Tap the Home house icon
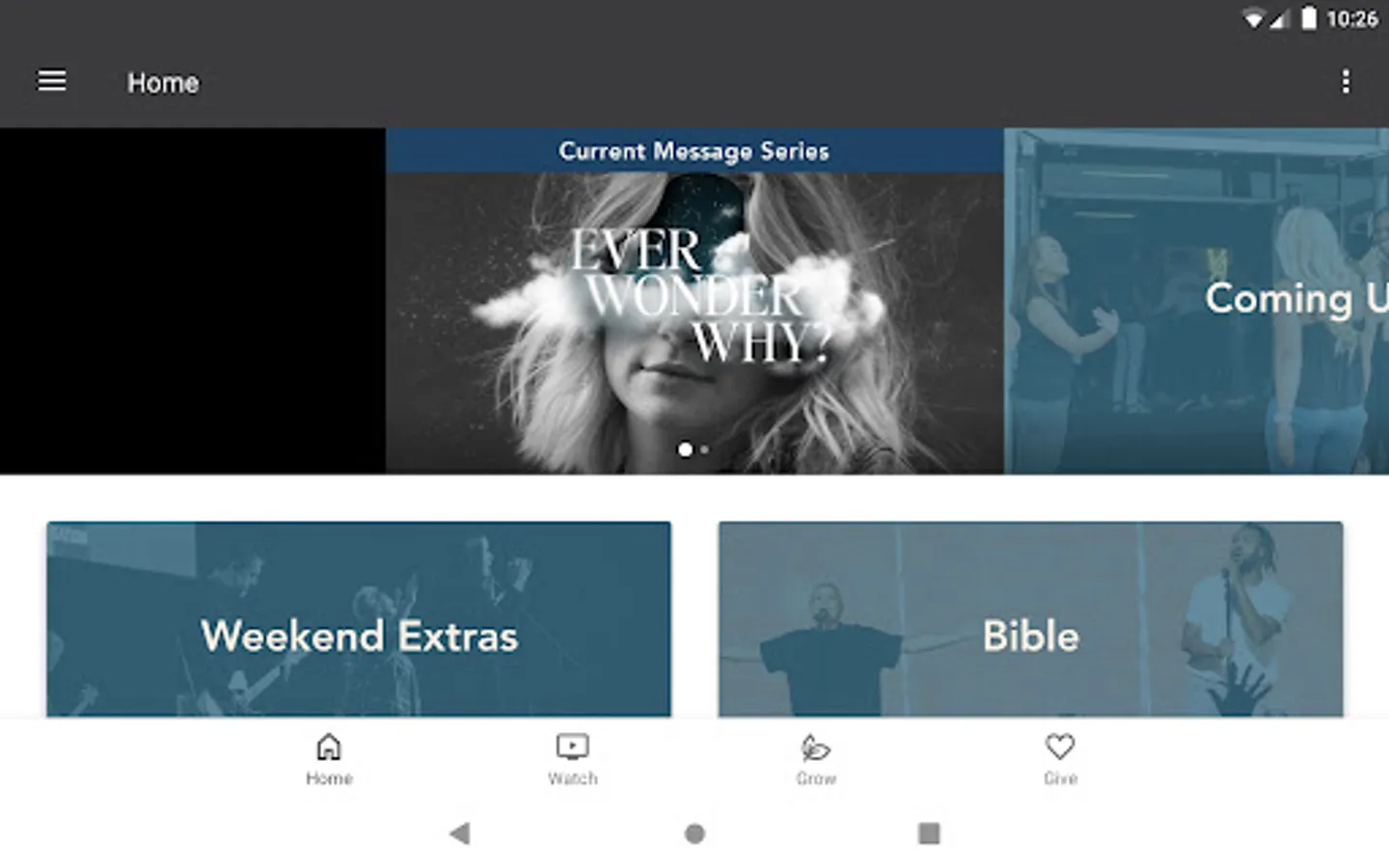Viewport: 1389px width, 868px height. 329,746
